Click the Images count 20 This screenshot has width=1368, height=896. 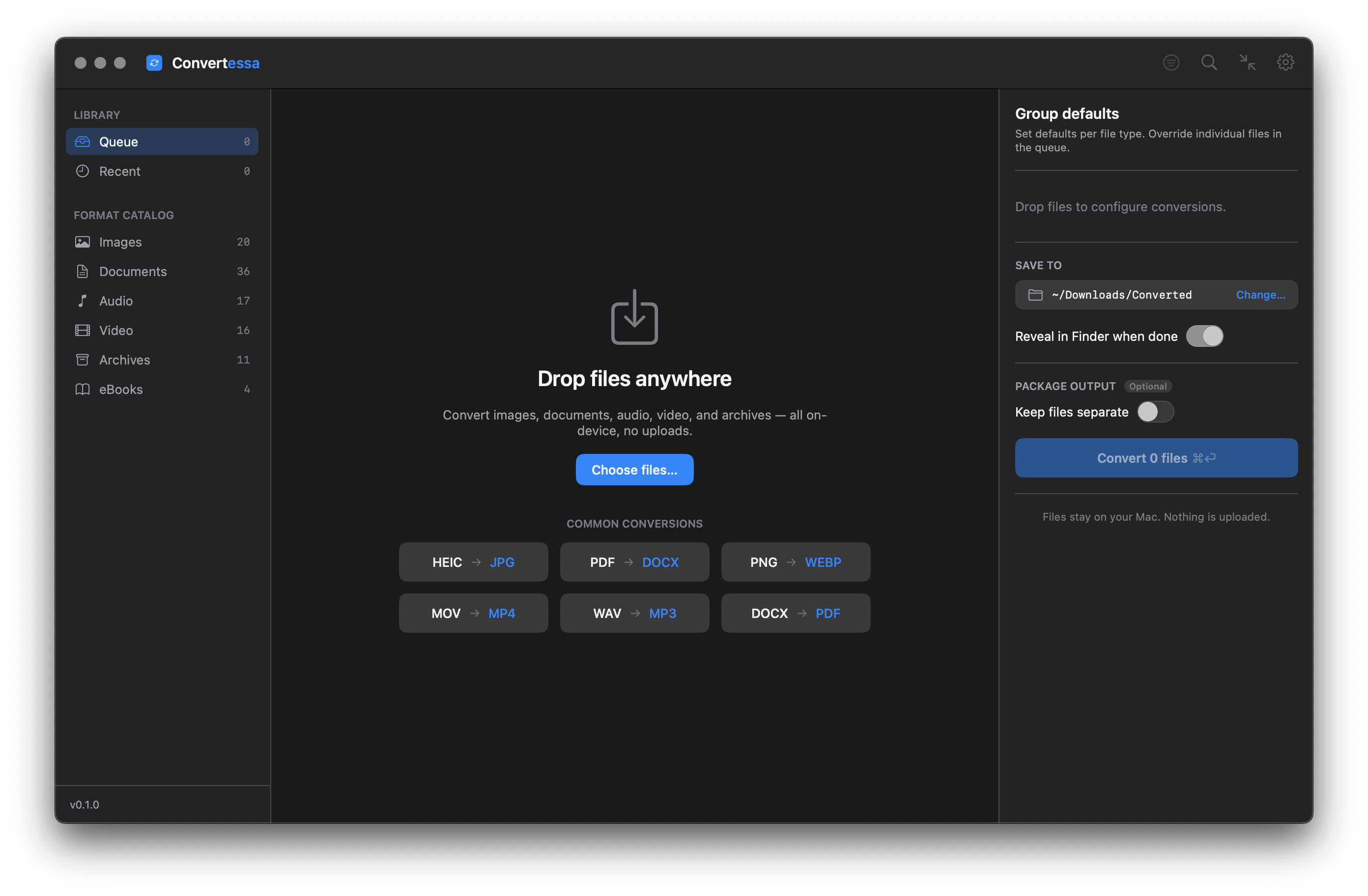243,242
